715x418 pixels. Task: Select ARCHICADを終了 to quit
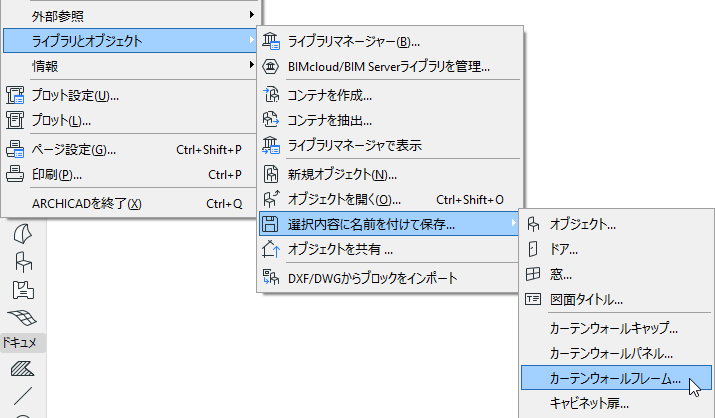click(88, 203)
